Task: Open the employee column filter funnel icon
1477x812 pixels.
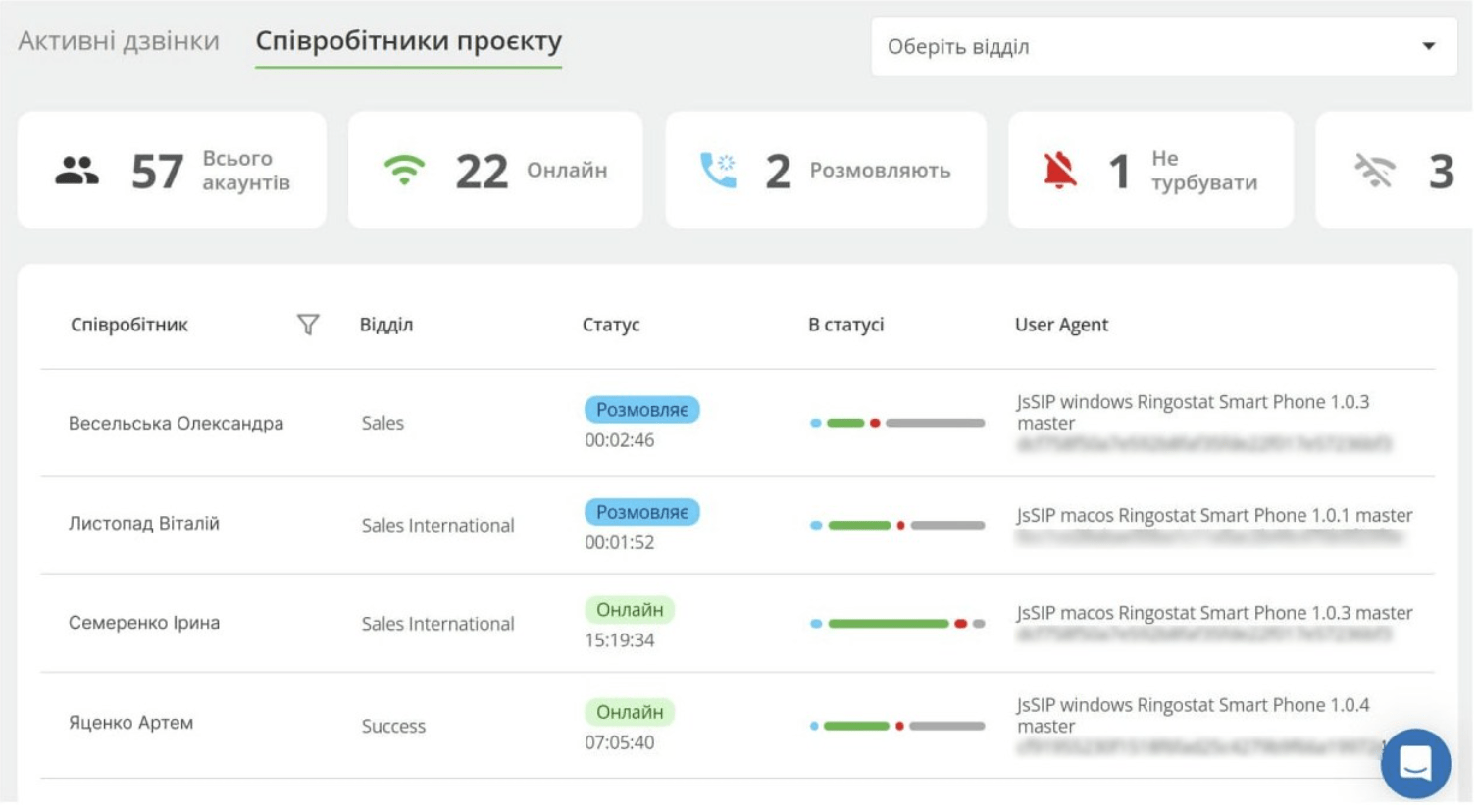Action: pyautogui.click(x=308, y=325)
